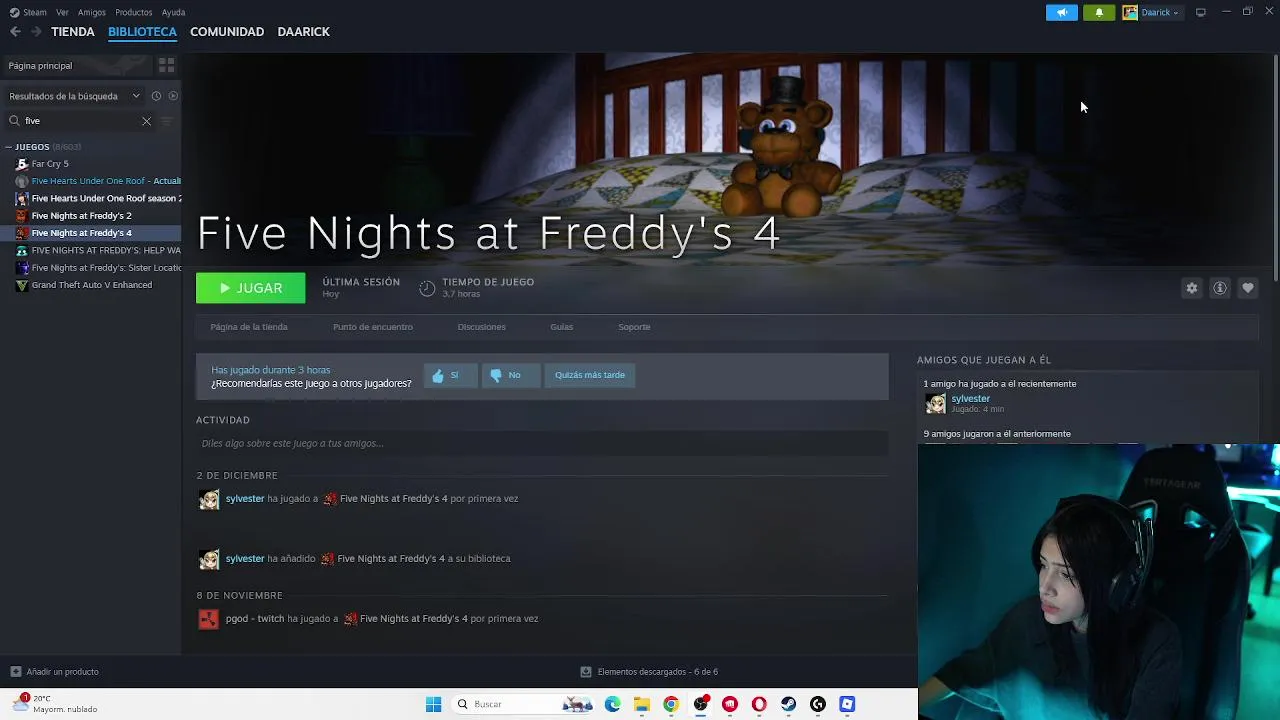1280x720 pixels.
Task: Click the add product plus icon
Action: (x=15, y=672)
